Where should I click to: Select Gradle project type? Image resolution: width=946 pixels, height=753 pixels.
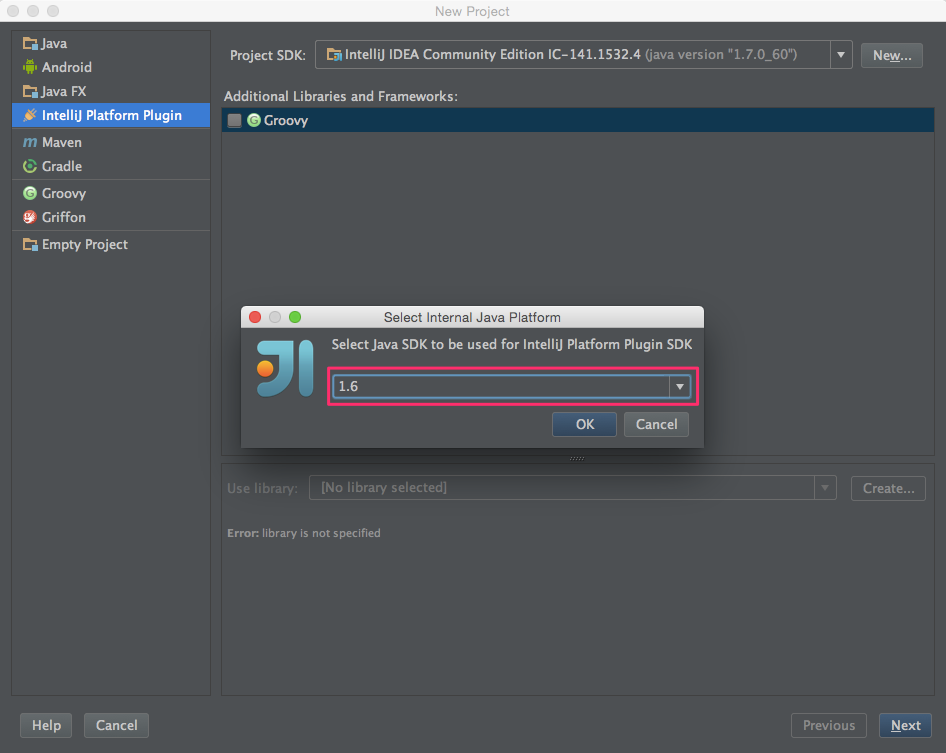point(111,166)
